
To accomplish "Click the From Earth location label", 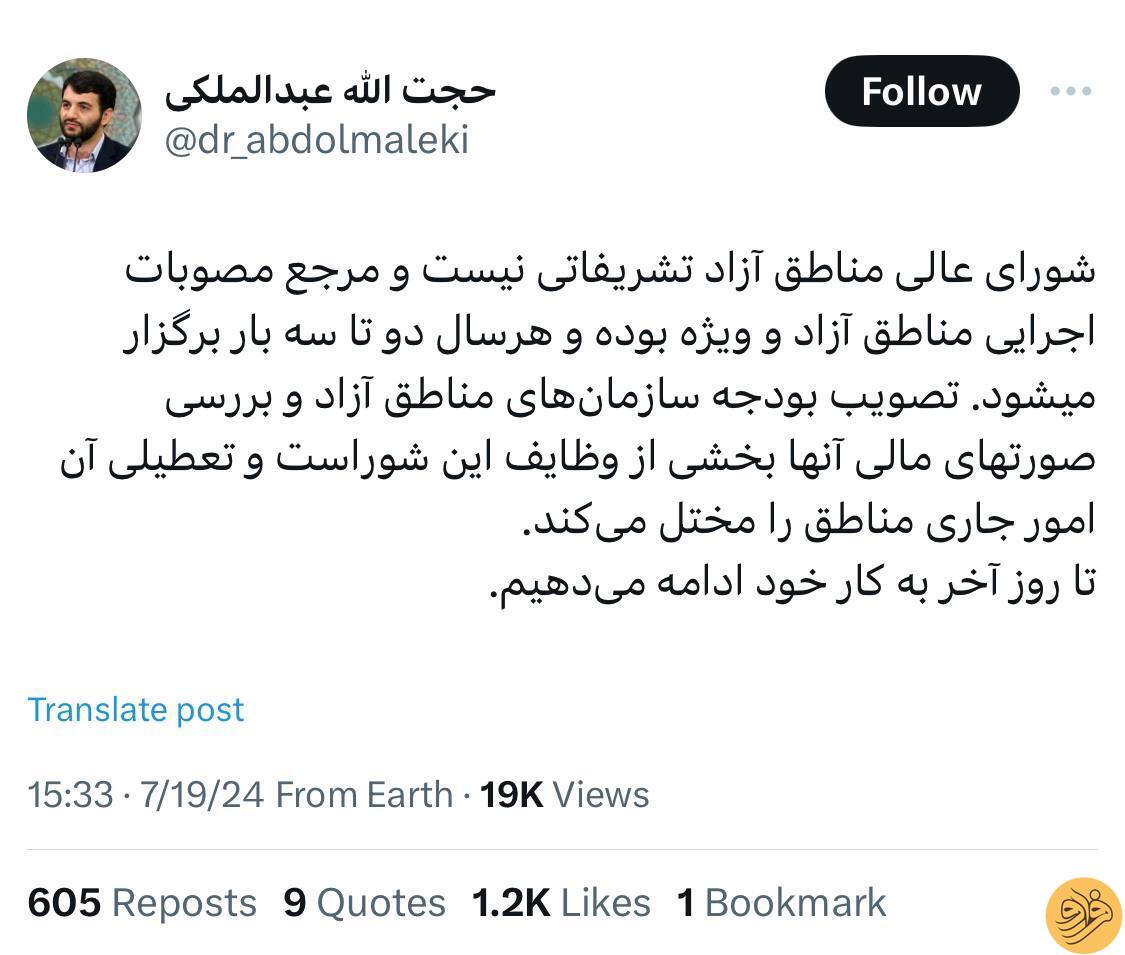I will click(364, 794).
